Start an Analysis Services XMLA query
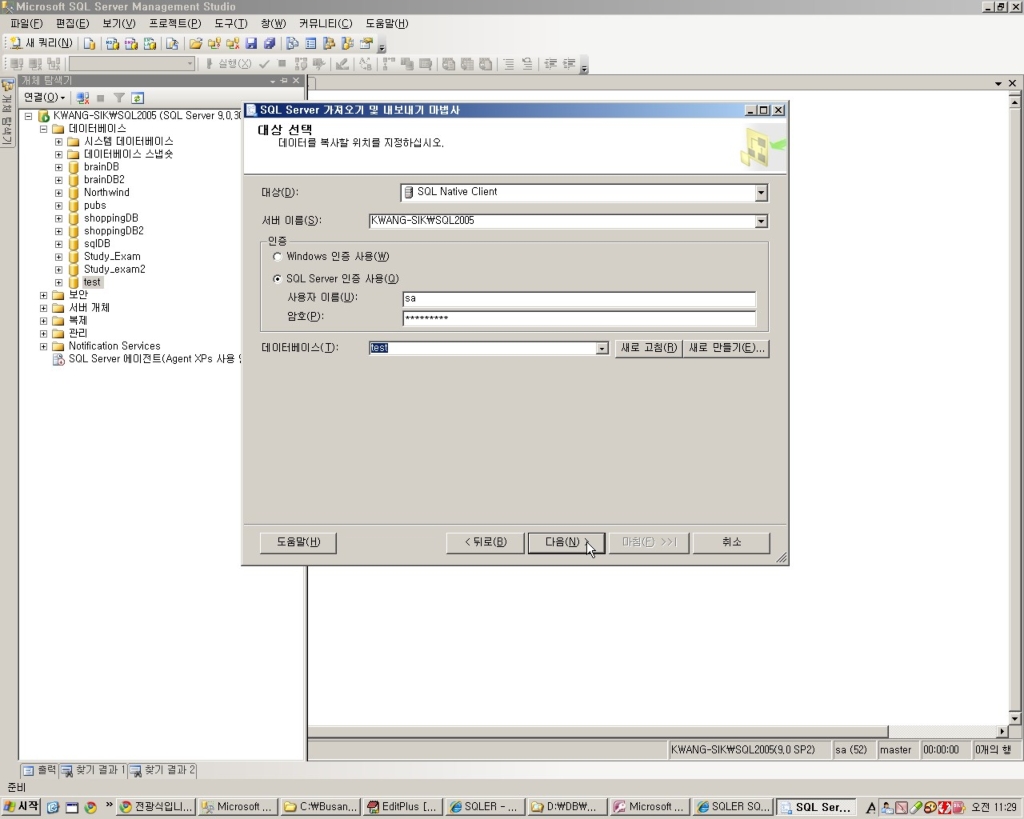The height and width of the screenshot is (819, 1024). point(150,44)
